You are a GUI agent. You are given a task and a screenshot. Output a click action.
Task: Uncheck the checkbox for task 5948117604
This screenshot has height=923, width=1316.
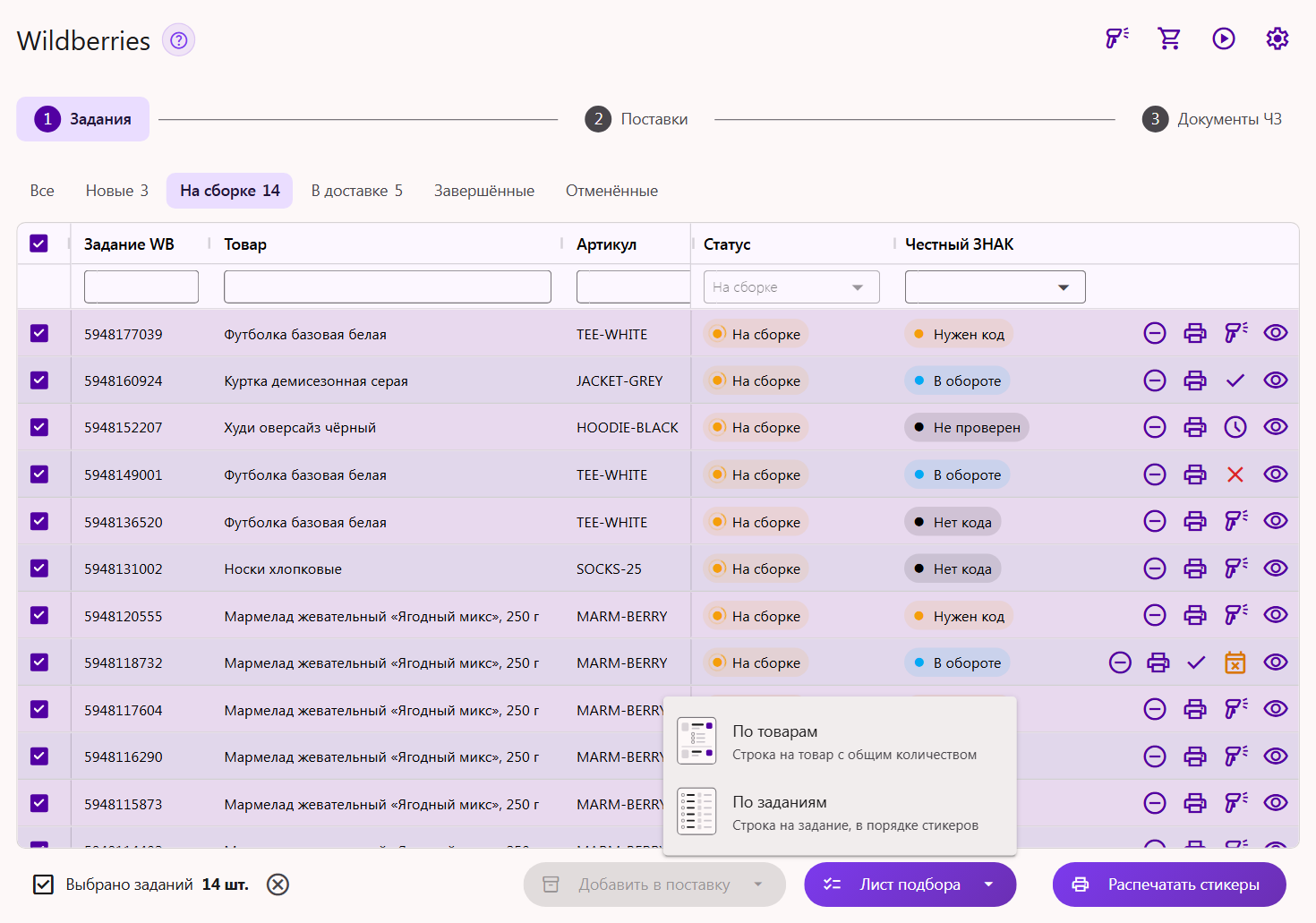pos(39,709)
